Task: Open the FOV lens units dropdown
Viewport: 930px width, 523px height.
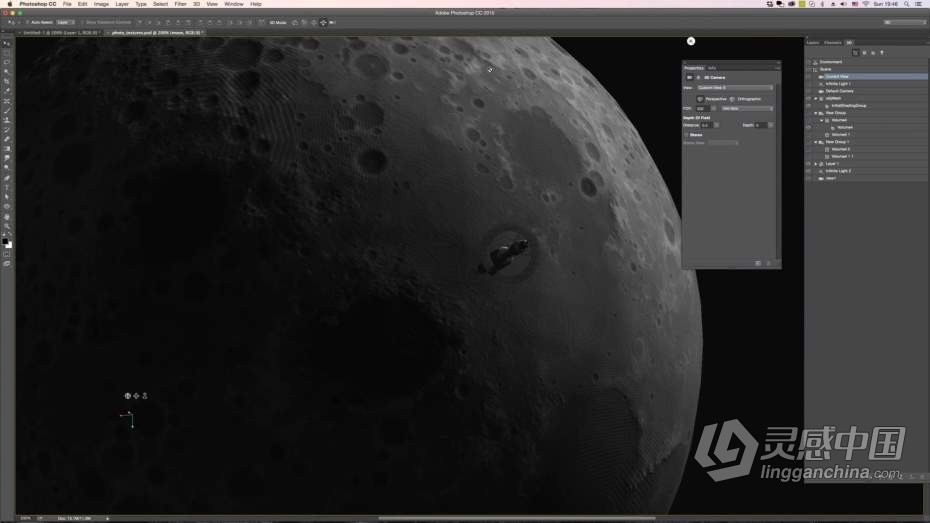Action: (x=747, y=109)
